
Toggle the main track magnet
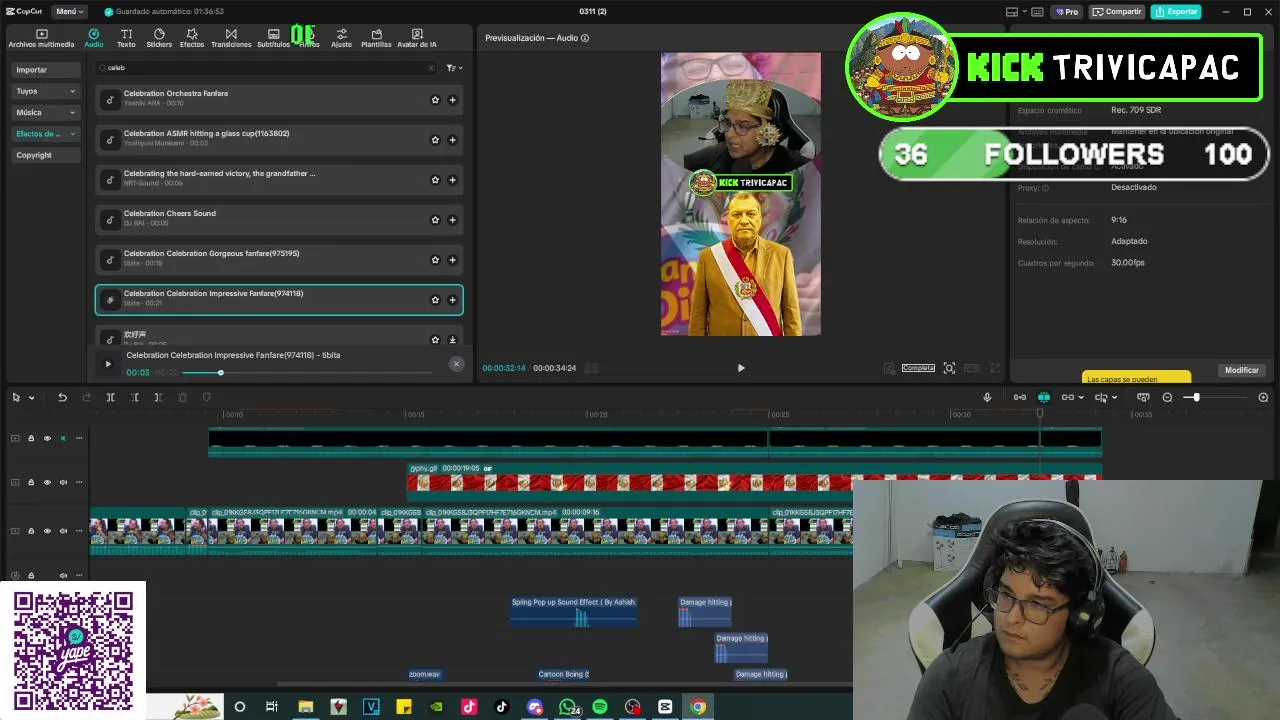tap(1019, 397)
